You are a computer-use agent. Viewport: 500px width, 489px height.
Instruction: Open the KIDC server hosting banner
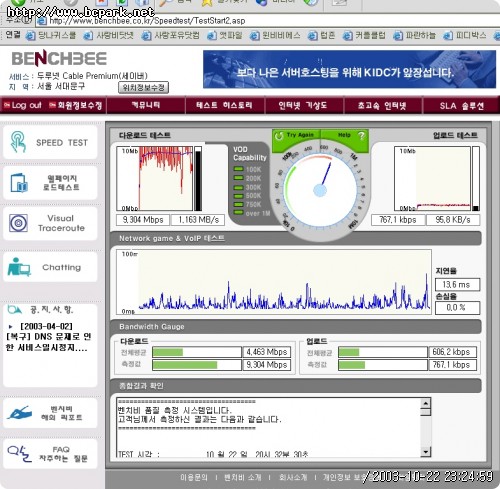349,69
